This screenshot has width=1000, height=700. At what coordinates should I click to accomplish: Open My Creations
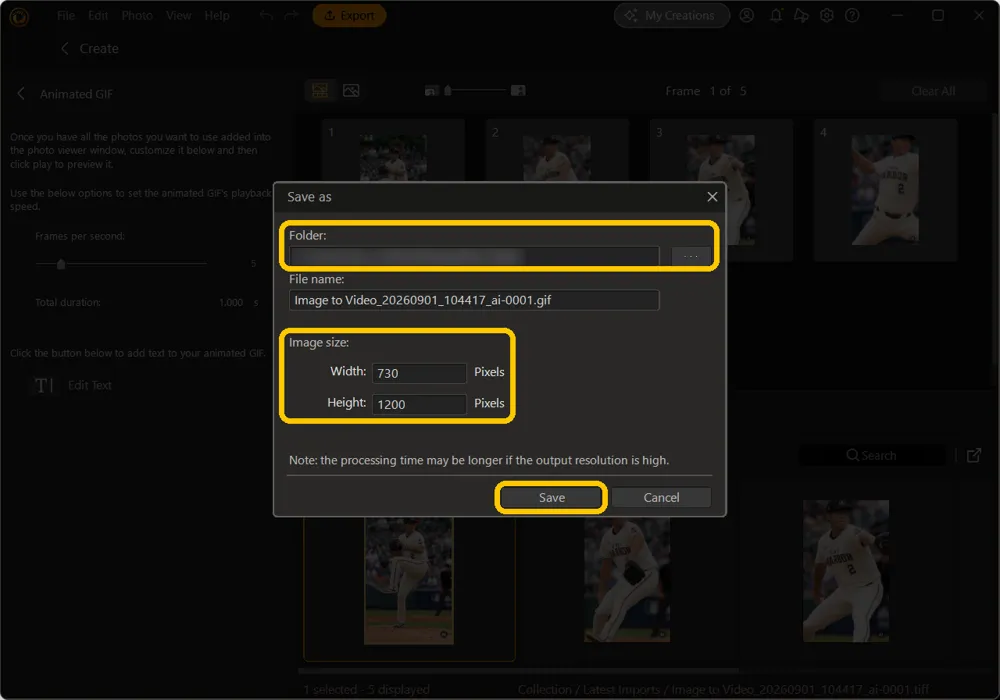tap(671, 15)
